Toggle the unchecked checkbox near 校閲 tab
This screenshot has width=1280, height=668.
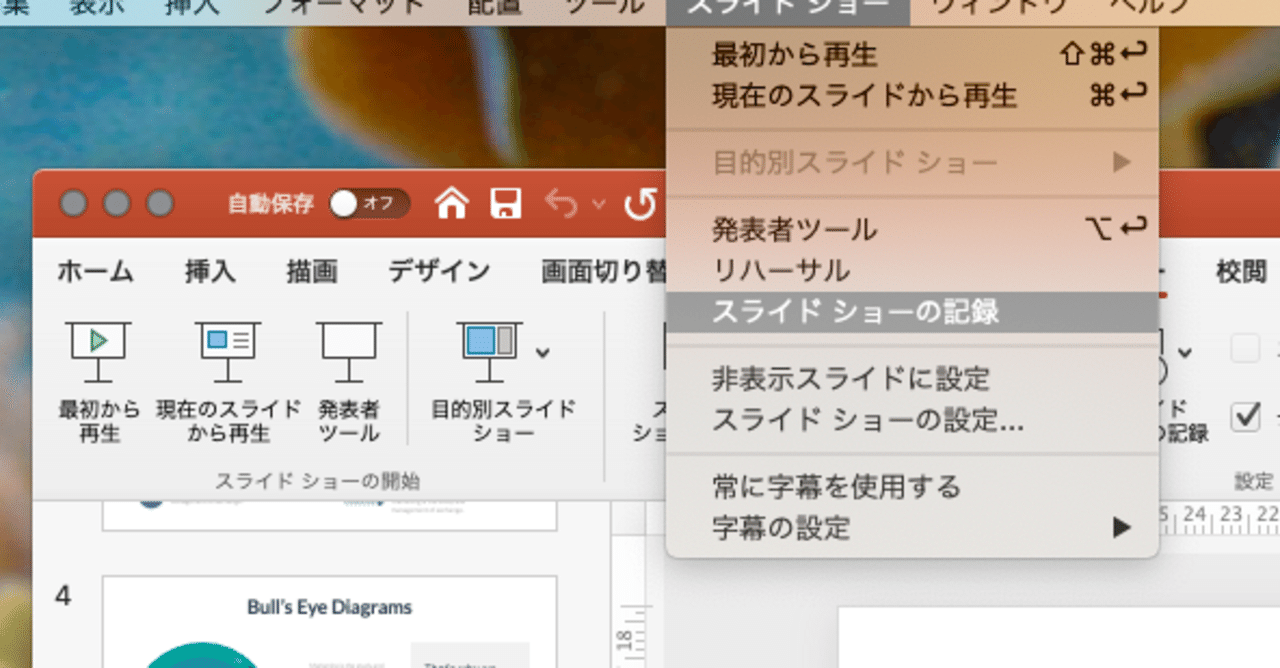(x=1245, y=349)
